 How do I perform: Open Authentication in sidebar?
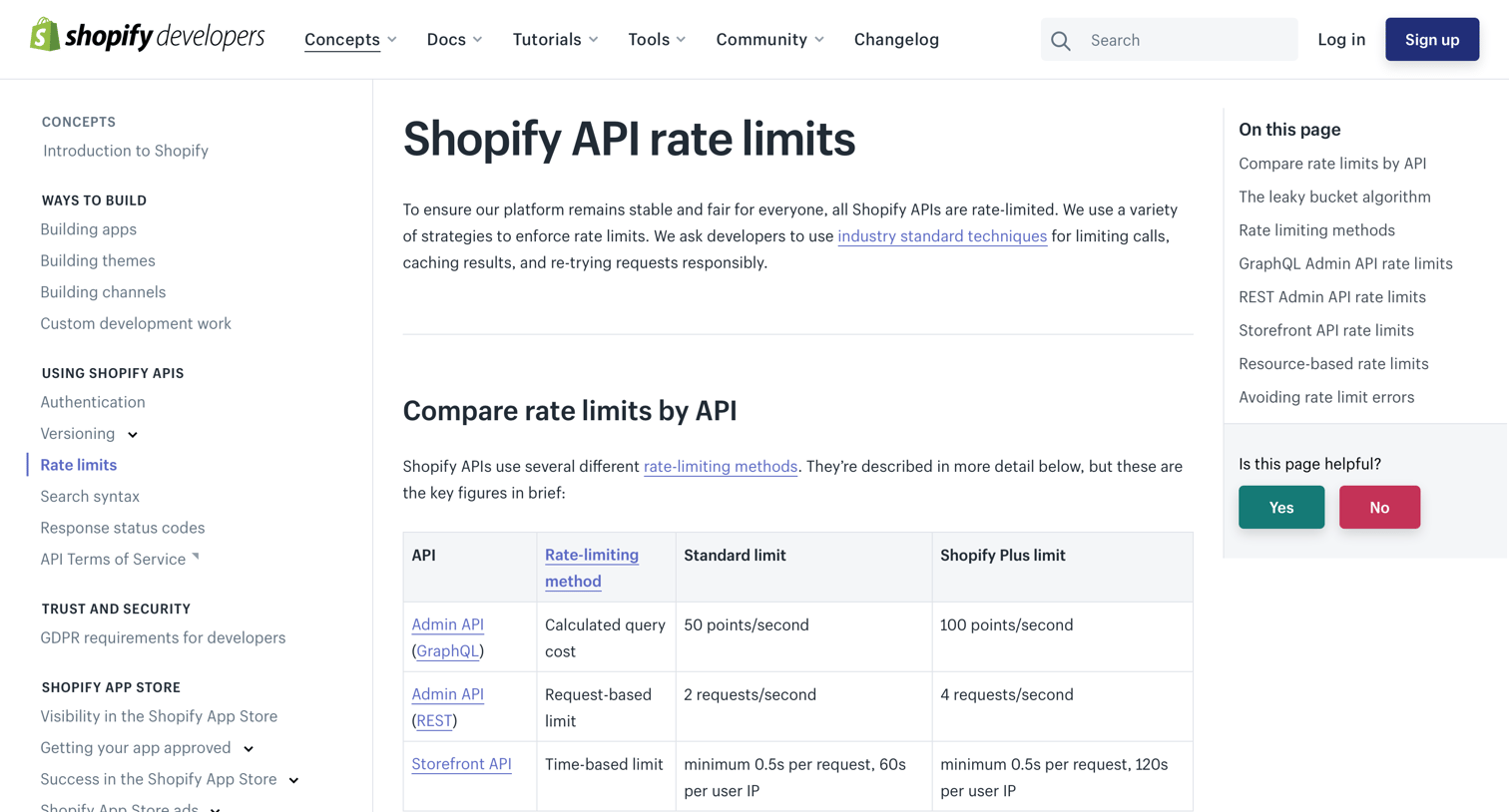[x=93, y=402]
